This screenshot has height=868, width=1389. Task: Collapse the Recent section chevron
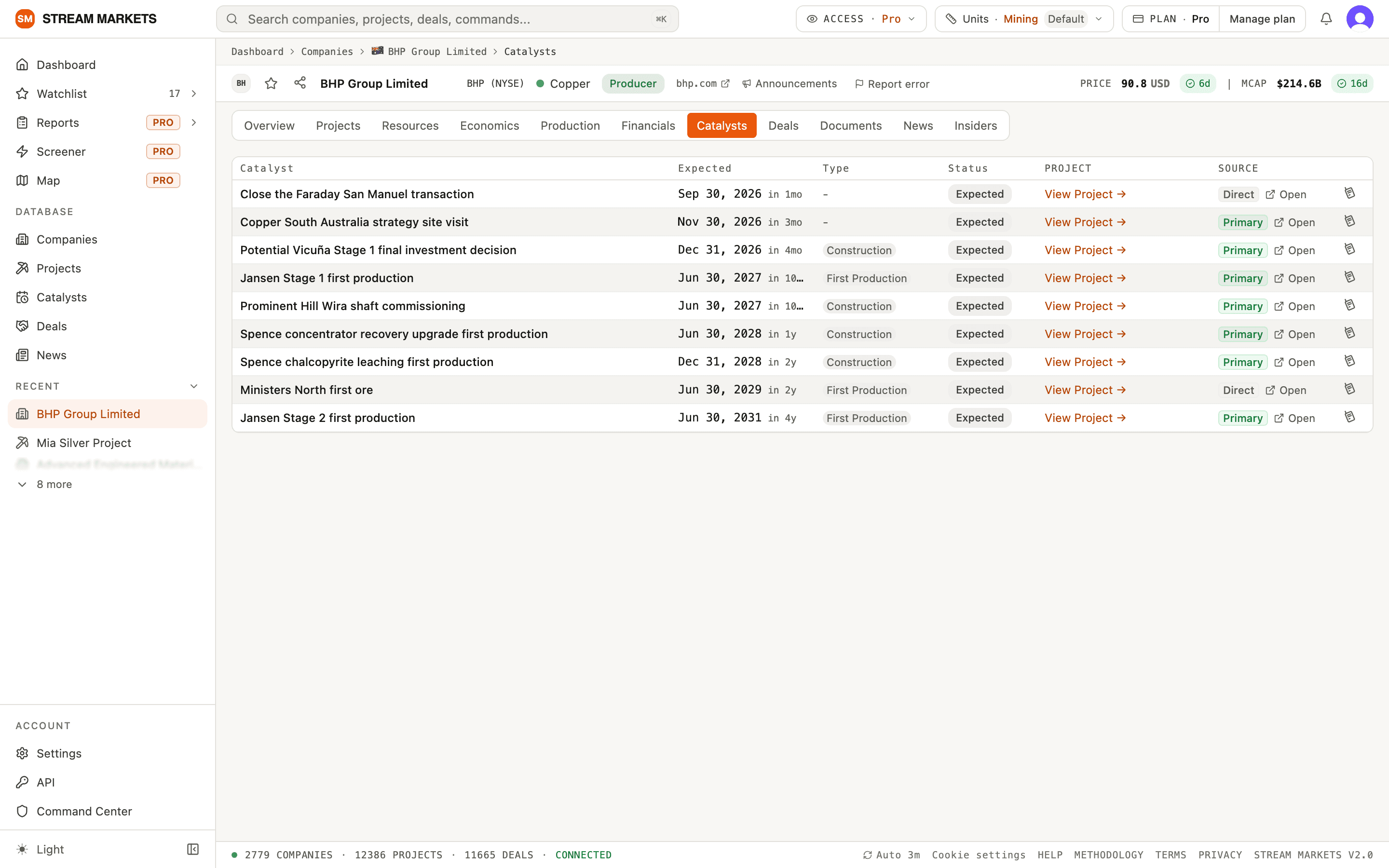[x=194, y=386]
